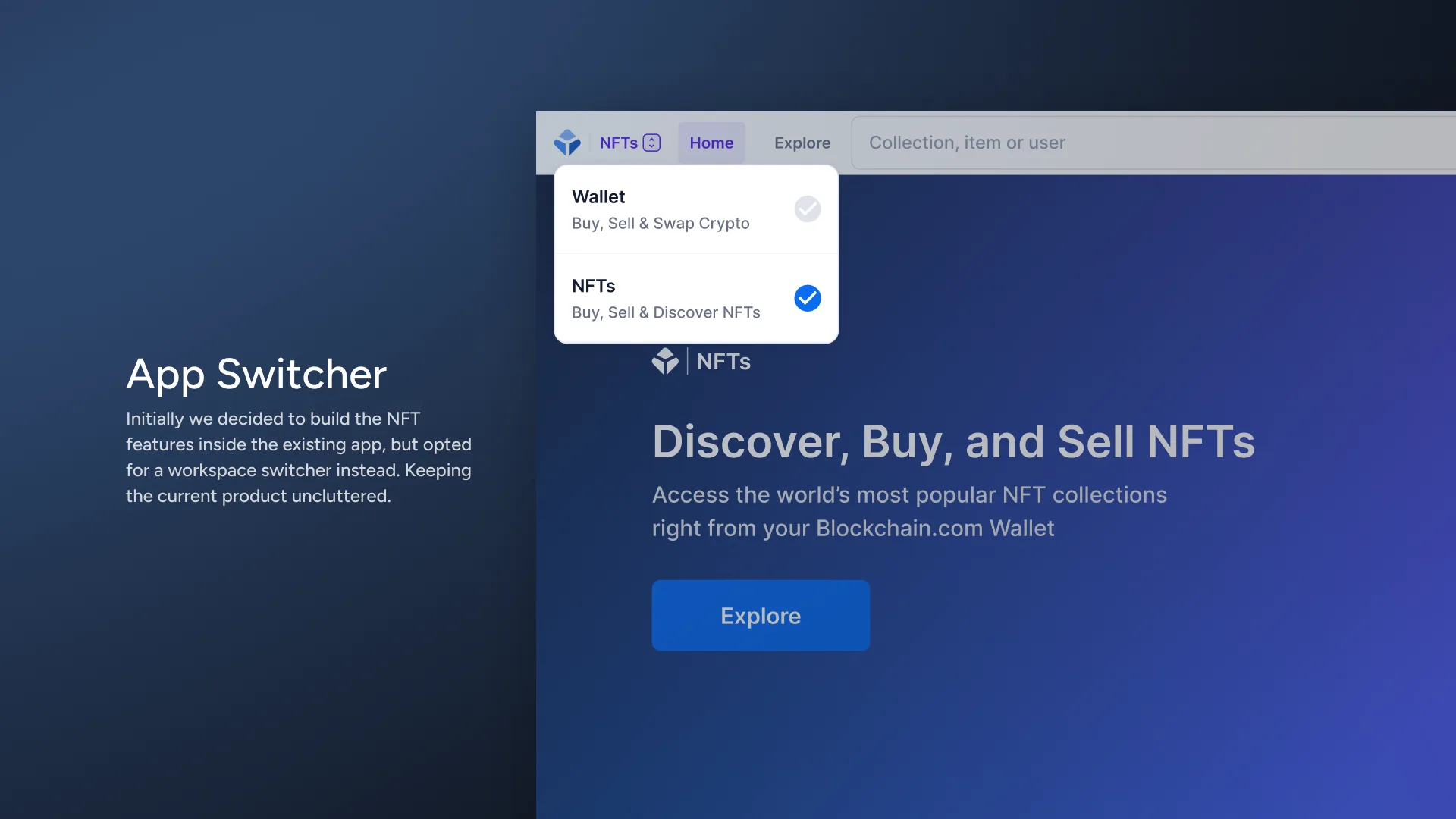Screen dimensions: 1456x819
Task: Switch to the Explore tab
Action: (x=802, y=143)
